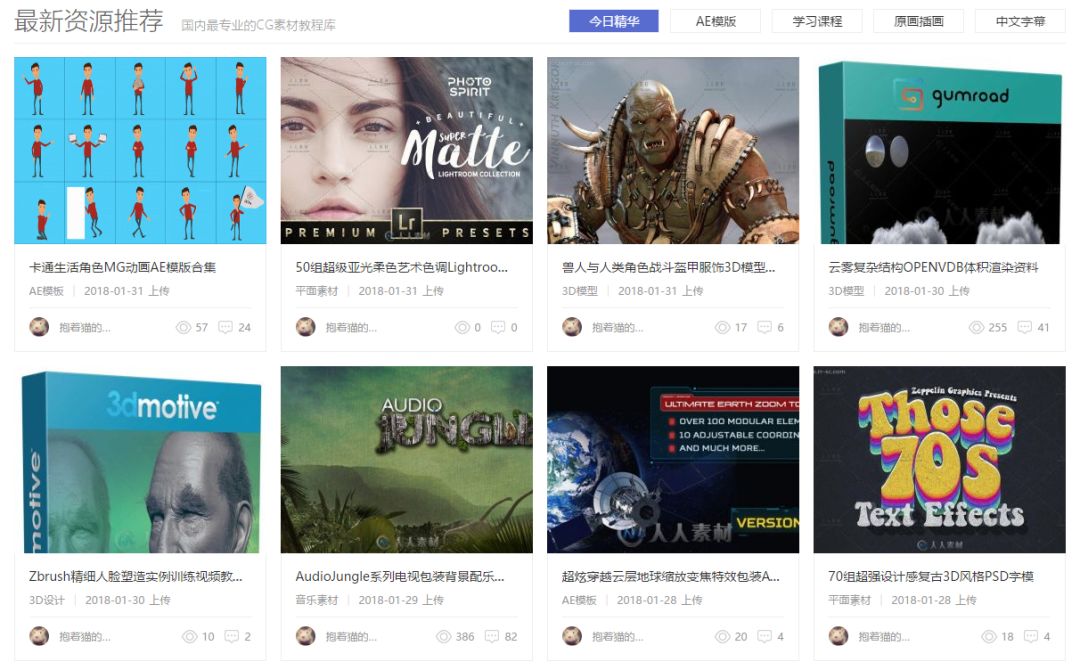The image size is (1080, 670).
Task: Click 3D模型 category under orc model card
Action: pyautogui.click(x=580, y=291)
